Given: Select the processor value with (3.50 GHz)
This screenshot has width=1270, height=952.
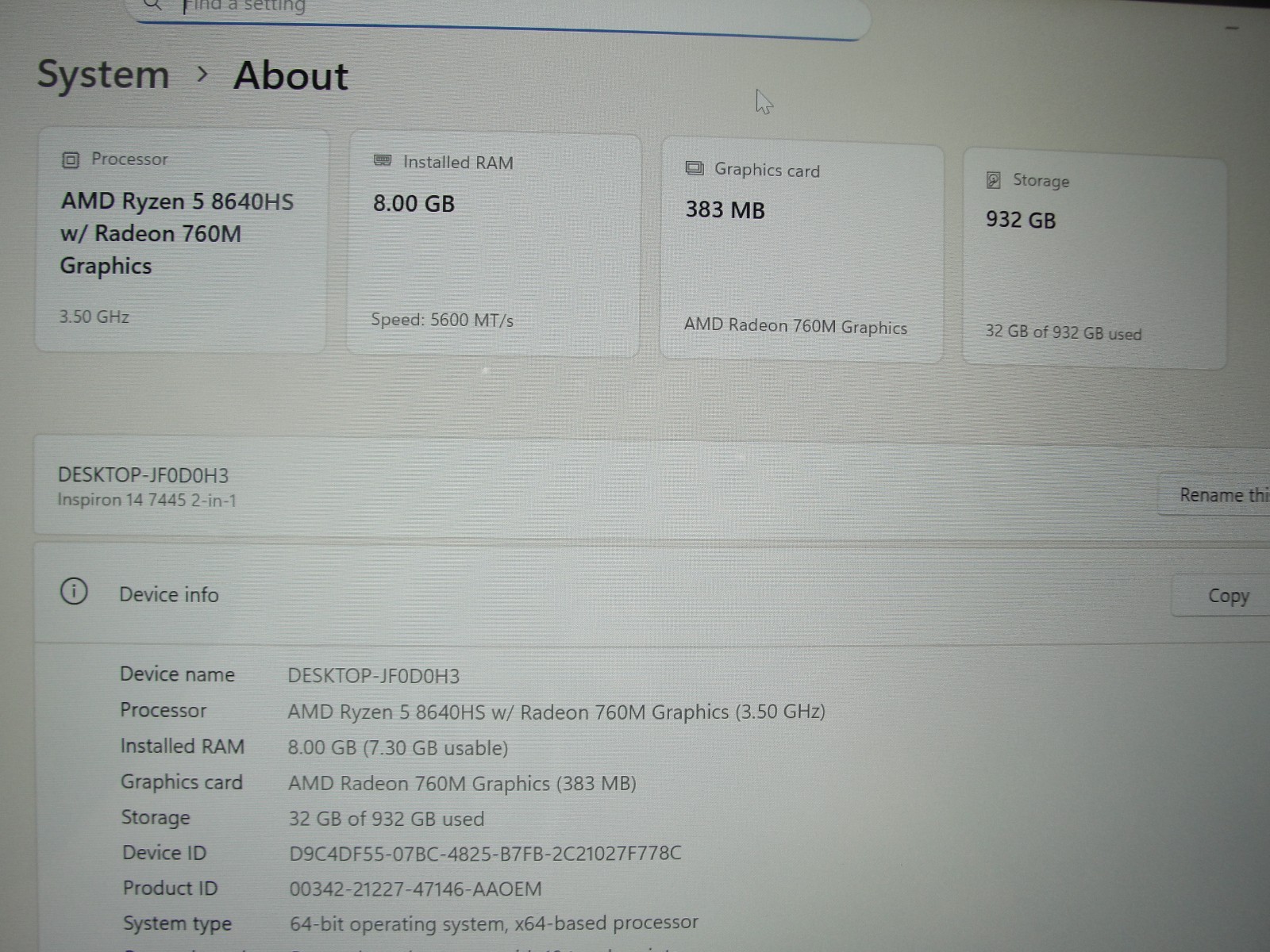Looking at the screenshot, I should pos(556,712).
